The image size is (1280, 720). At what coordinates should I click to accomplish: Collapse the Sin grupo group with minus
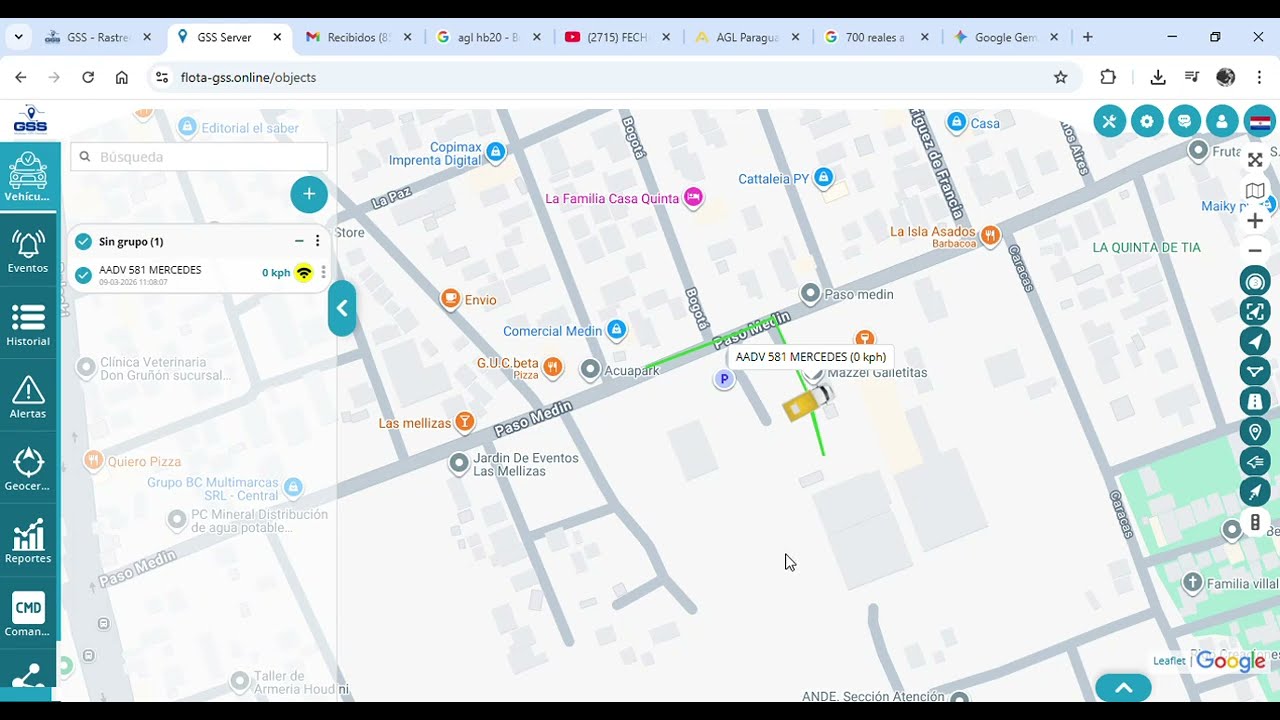coord(299,241)
